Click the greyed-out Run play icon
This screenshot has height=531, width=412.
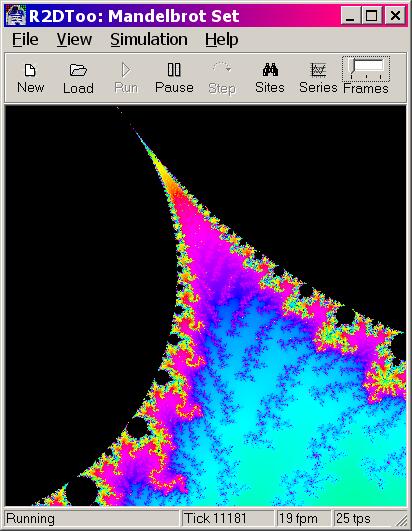(x=126, y=70)
